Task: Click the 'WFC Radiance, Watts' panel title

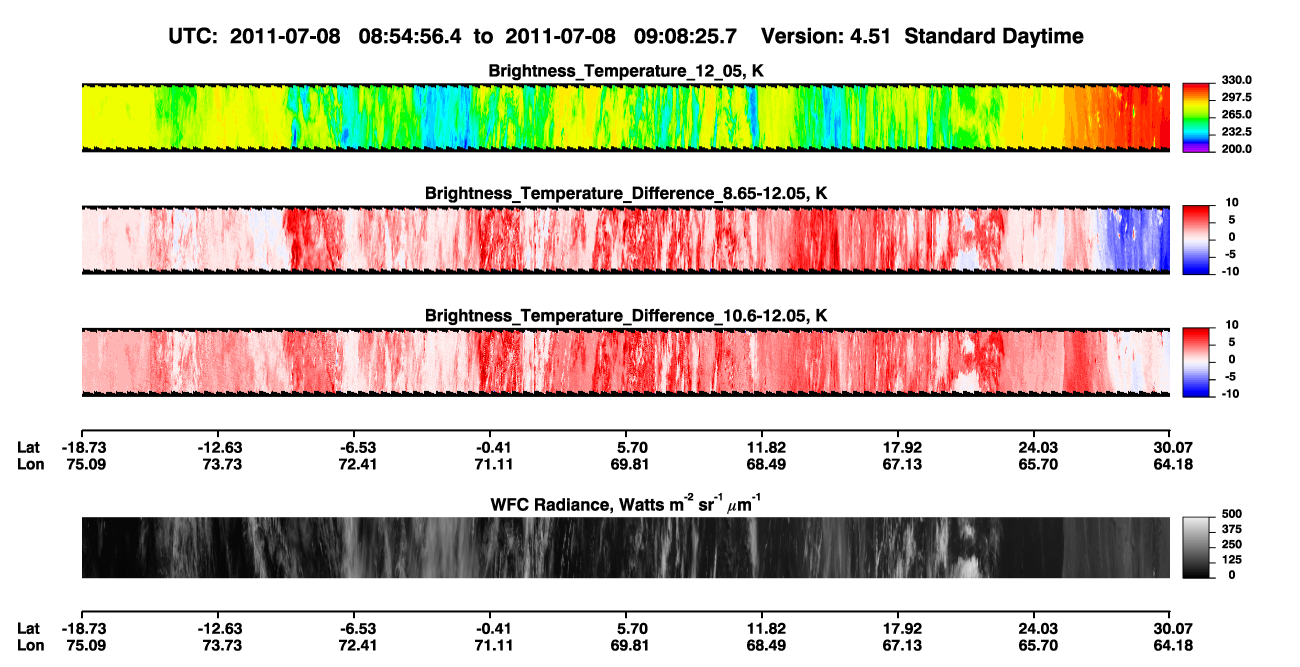Action: tap(626, 504)
